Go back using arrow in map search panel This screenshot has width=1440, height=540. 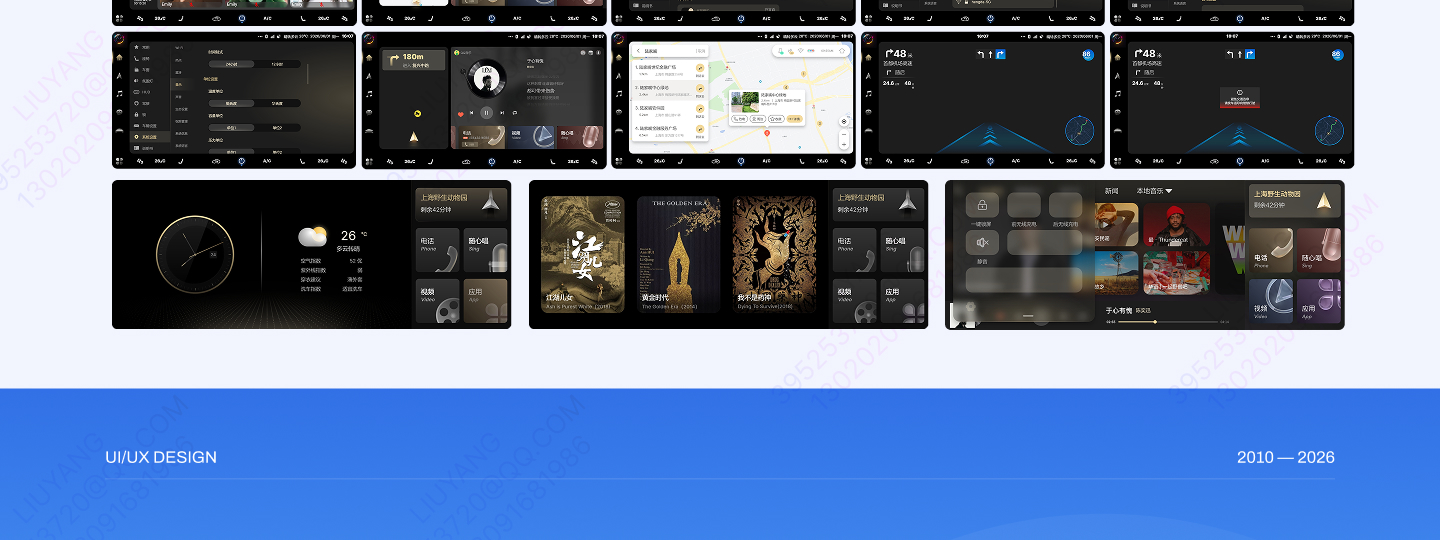tap(638, 50)
